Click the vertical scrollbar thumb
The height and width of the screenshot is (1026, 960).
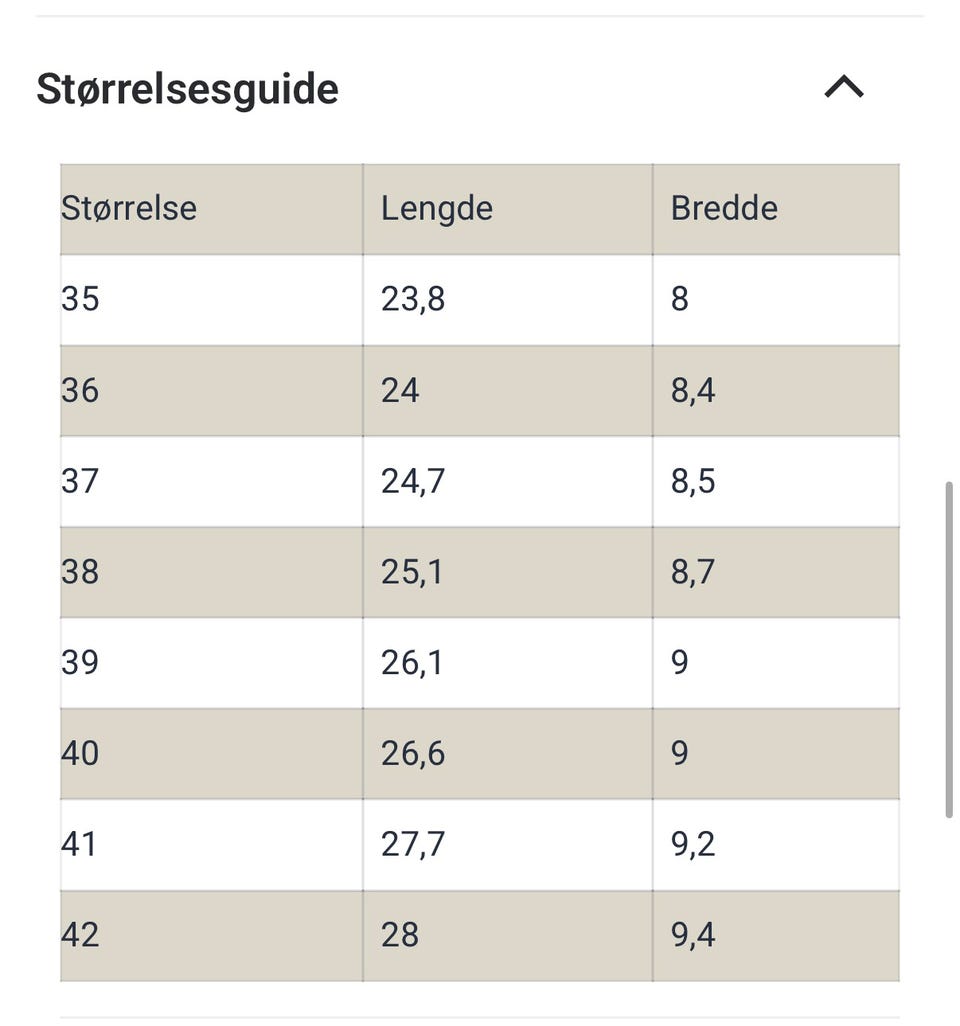(948, 650)
